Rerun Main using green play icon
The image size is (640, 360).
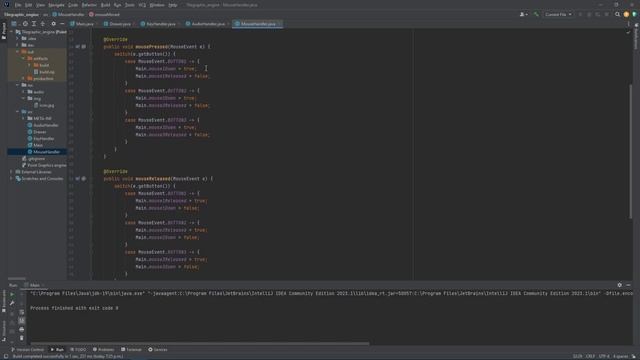pos(12,294)
